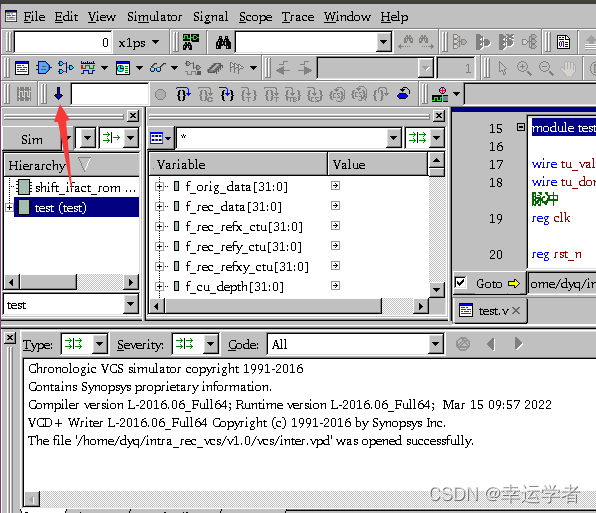
Task: Toggle the Goto checkbox
Action: (460, 283)
